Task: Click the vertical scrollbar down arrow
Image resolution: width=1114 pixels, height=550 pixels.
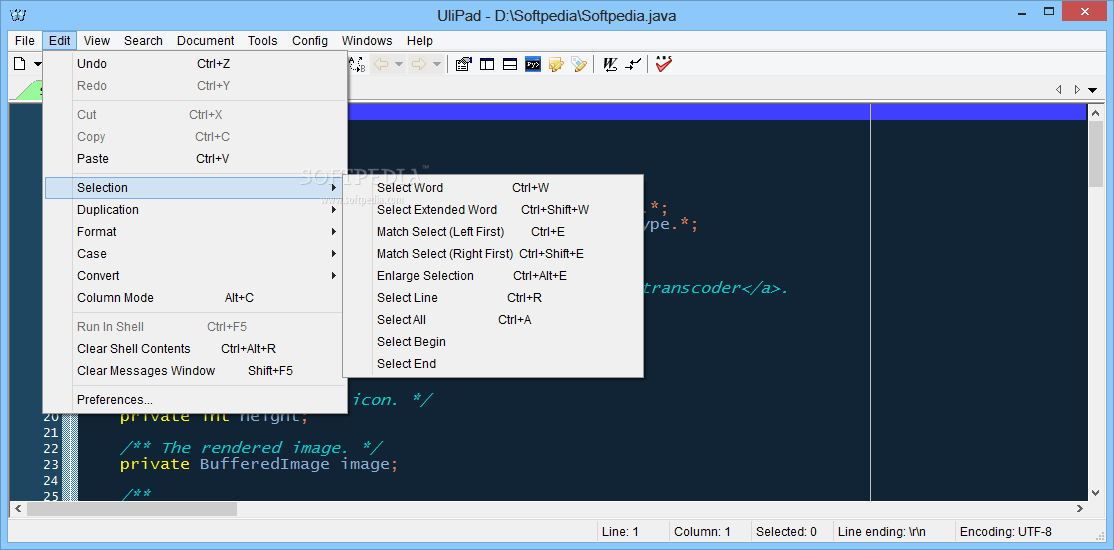Action: (x=1095, y=492)
